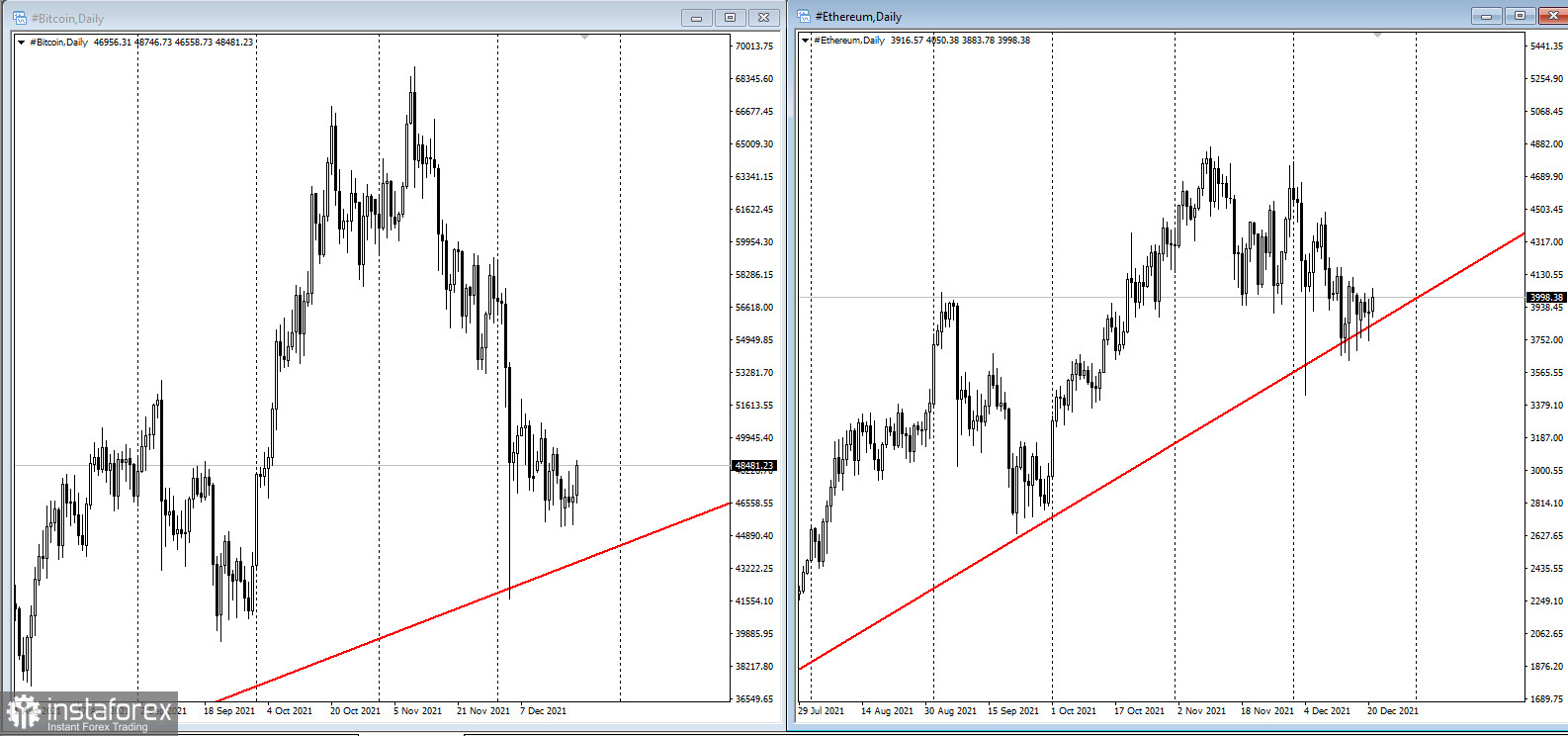Image resolution: width=1568 pixels, height=736 pixels.
Task: Click the 3379.10 price level on Ethereum axis
Action: 1547,405
